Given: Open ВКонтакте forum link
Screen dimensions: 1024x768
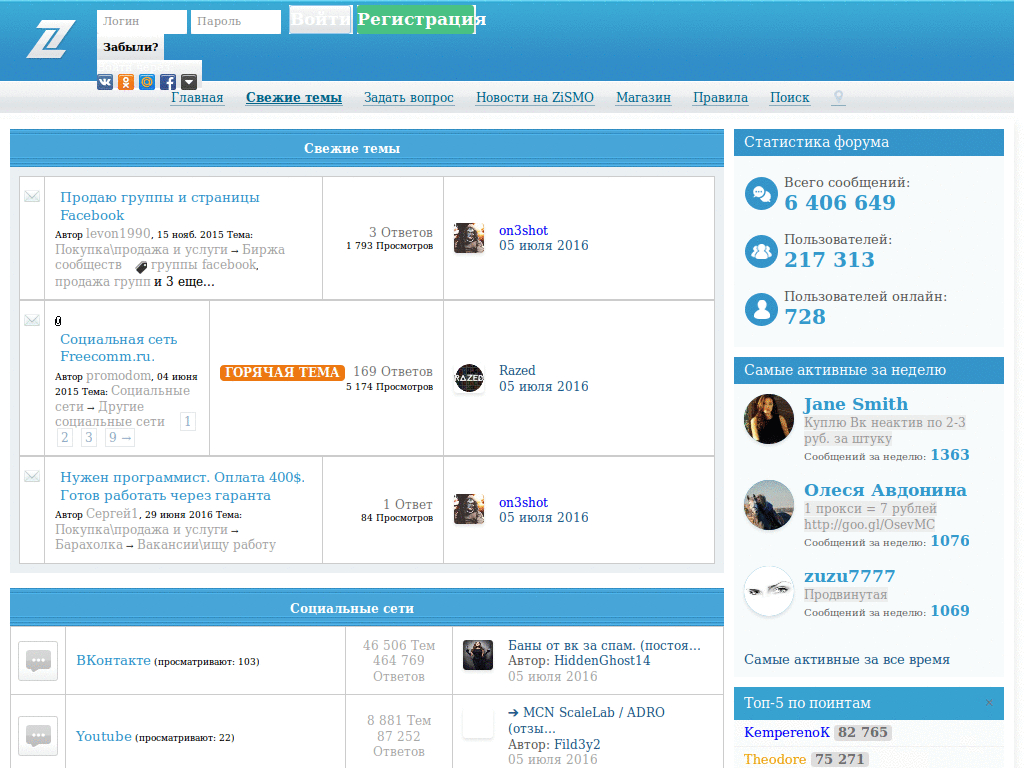Looking at the screenshot, I should tap(113, 660).
